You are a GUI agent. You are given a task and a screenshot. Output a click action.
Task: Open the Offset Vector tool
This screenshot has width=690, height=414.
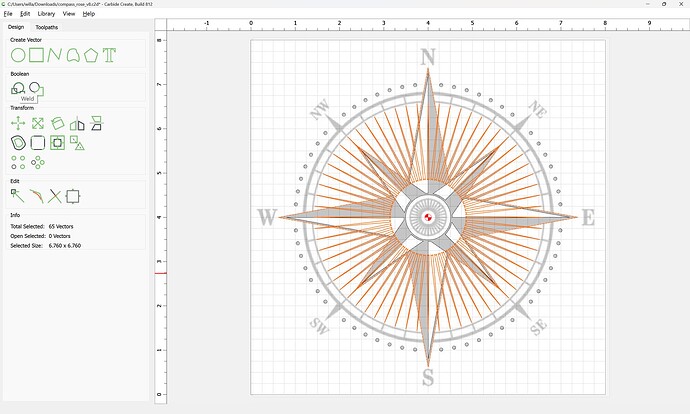(18, 143)
